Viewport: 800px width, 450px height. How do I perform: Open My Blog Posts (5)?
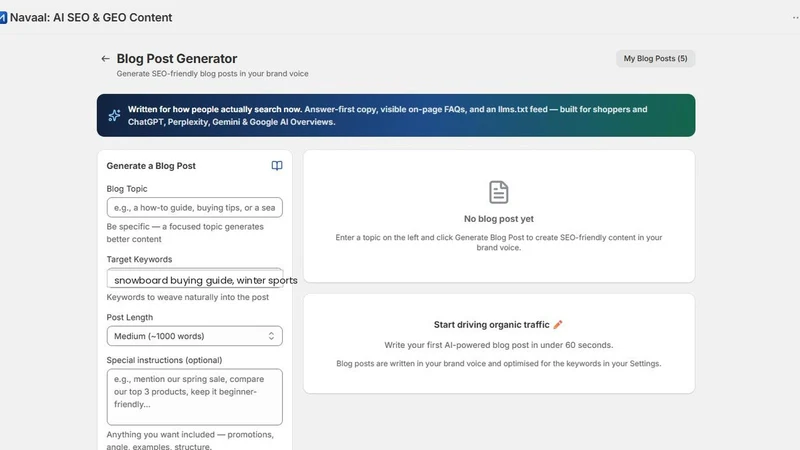[655, 59]
